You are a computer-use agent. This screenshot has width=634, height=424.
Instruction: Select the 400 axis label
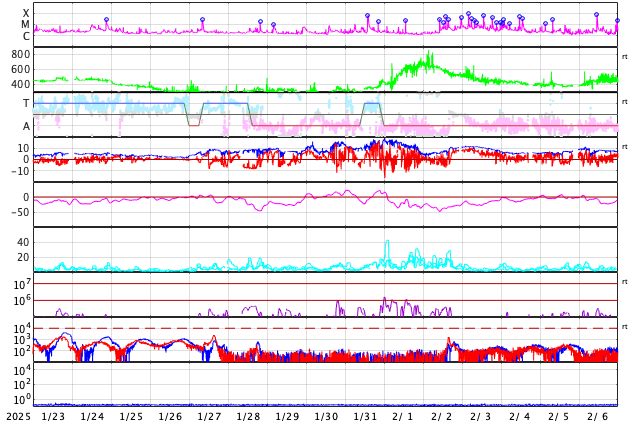pyautogui.click(x=21, y=84)
